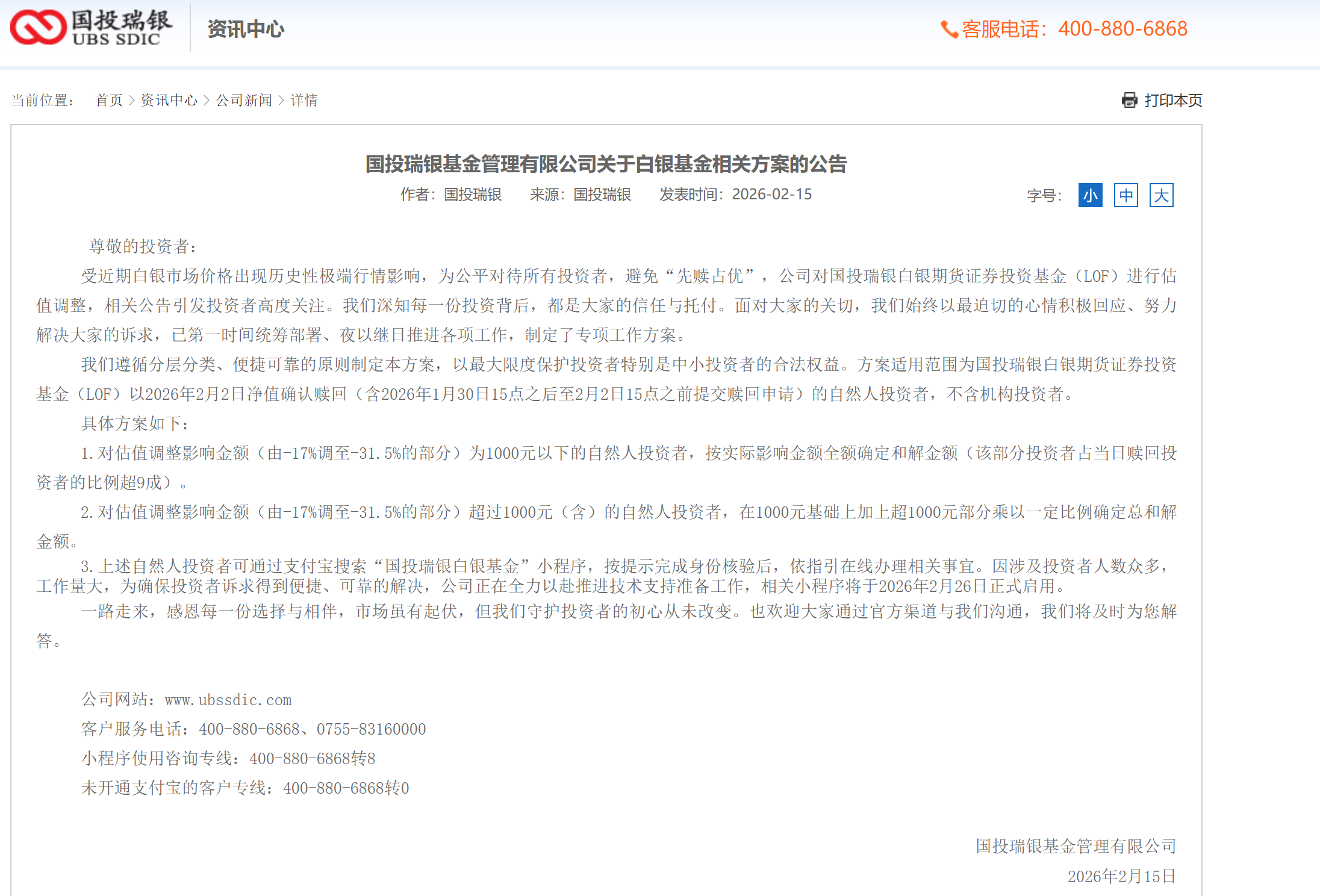Click chevron after 公司新闻 in breadcrumb
The image size is (1320, 896).
click(x=281, y=100)
